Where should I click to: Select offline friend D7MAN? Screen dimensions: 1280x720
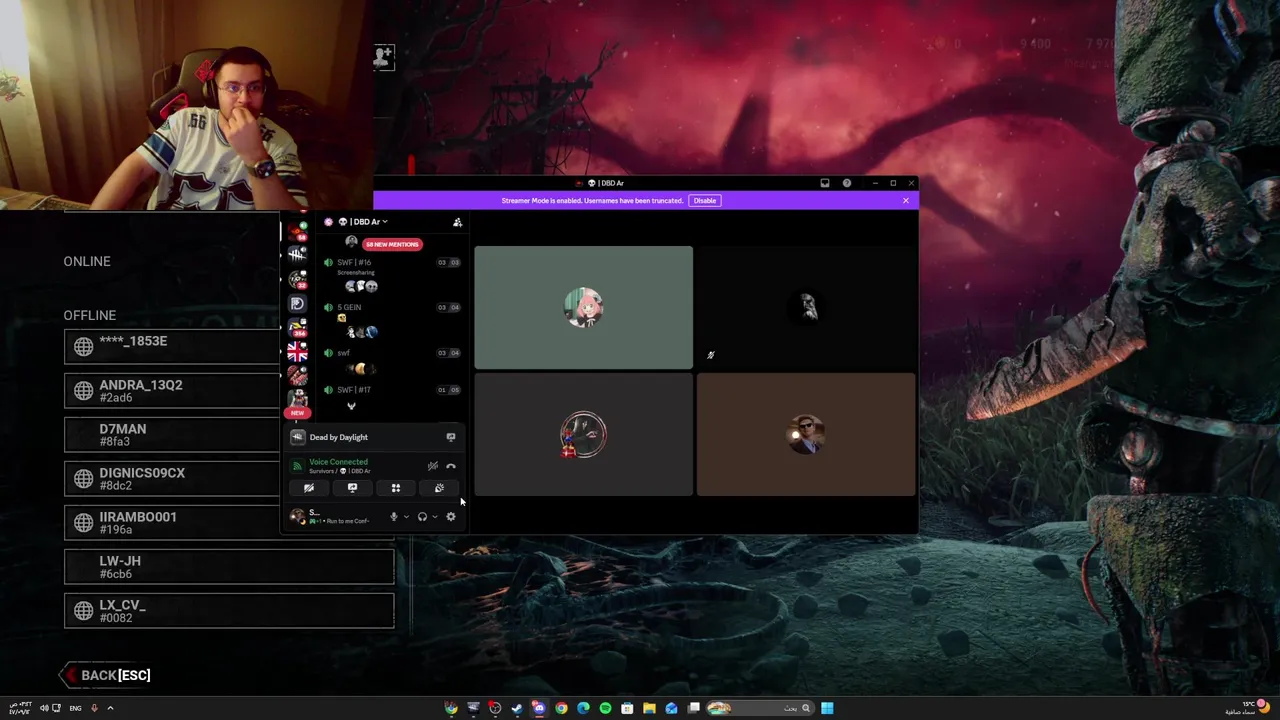172,434
